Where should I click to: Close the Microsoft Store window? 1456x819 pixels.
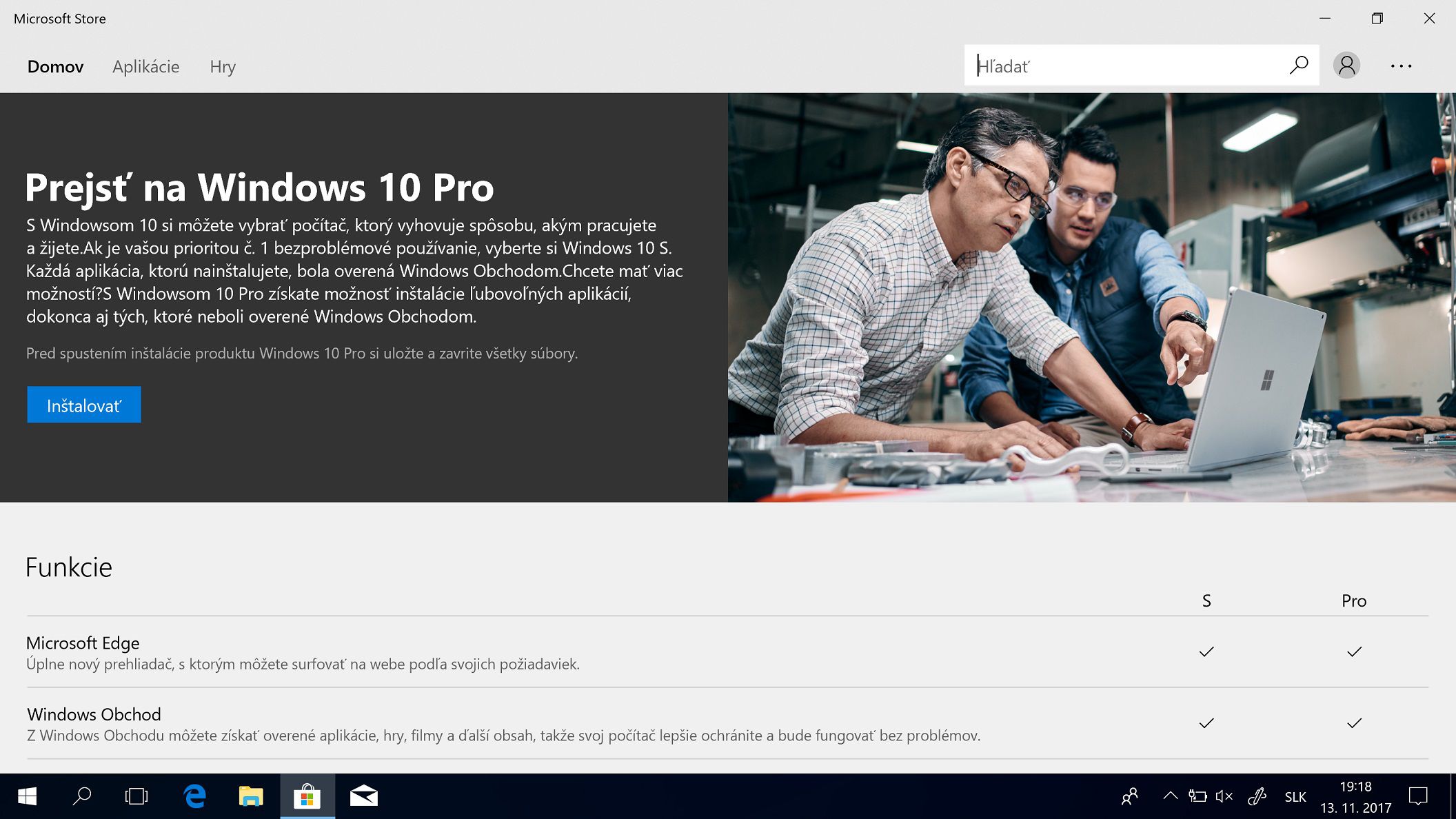(1429, 19)
